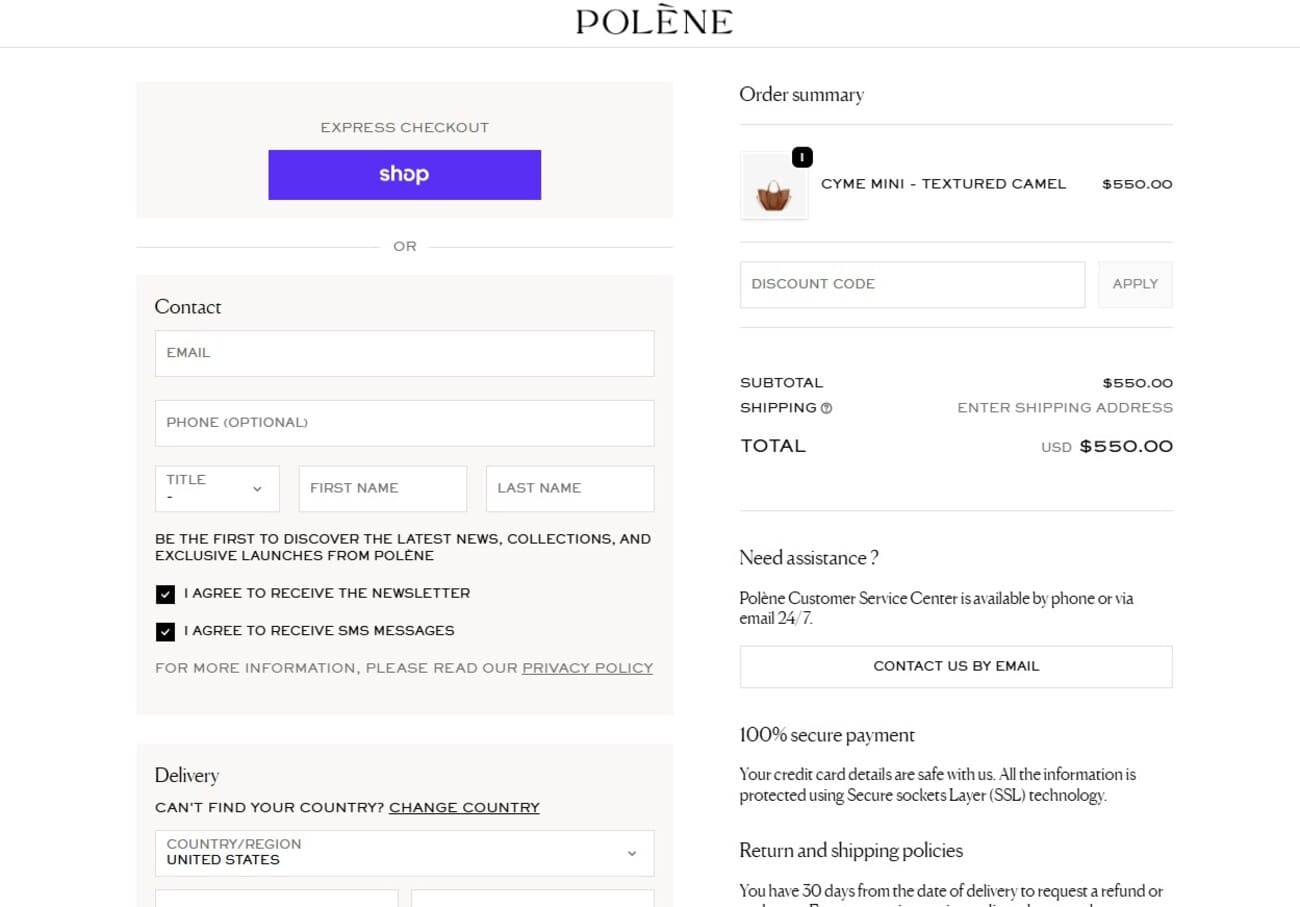Click the Country/Region dropdown chevron
The height and width of the screenshot is (907, 1300).
tap(632, 853)
